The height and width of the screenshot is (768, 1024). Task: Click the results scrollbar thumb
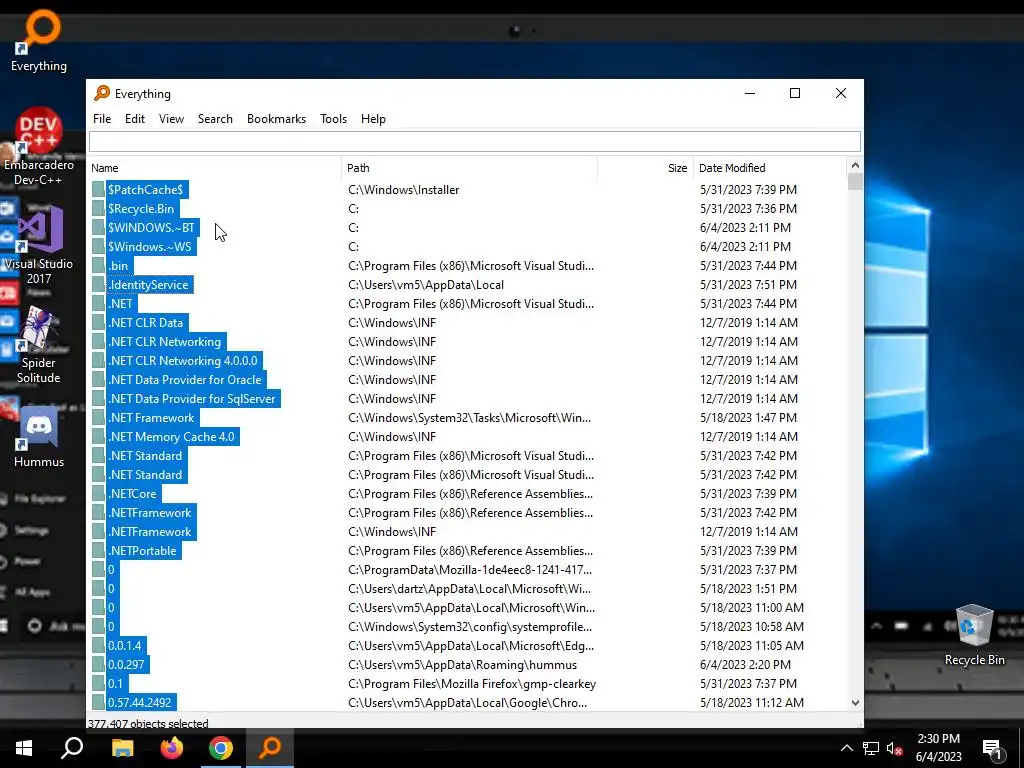(855, 182)
